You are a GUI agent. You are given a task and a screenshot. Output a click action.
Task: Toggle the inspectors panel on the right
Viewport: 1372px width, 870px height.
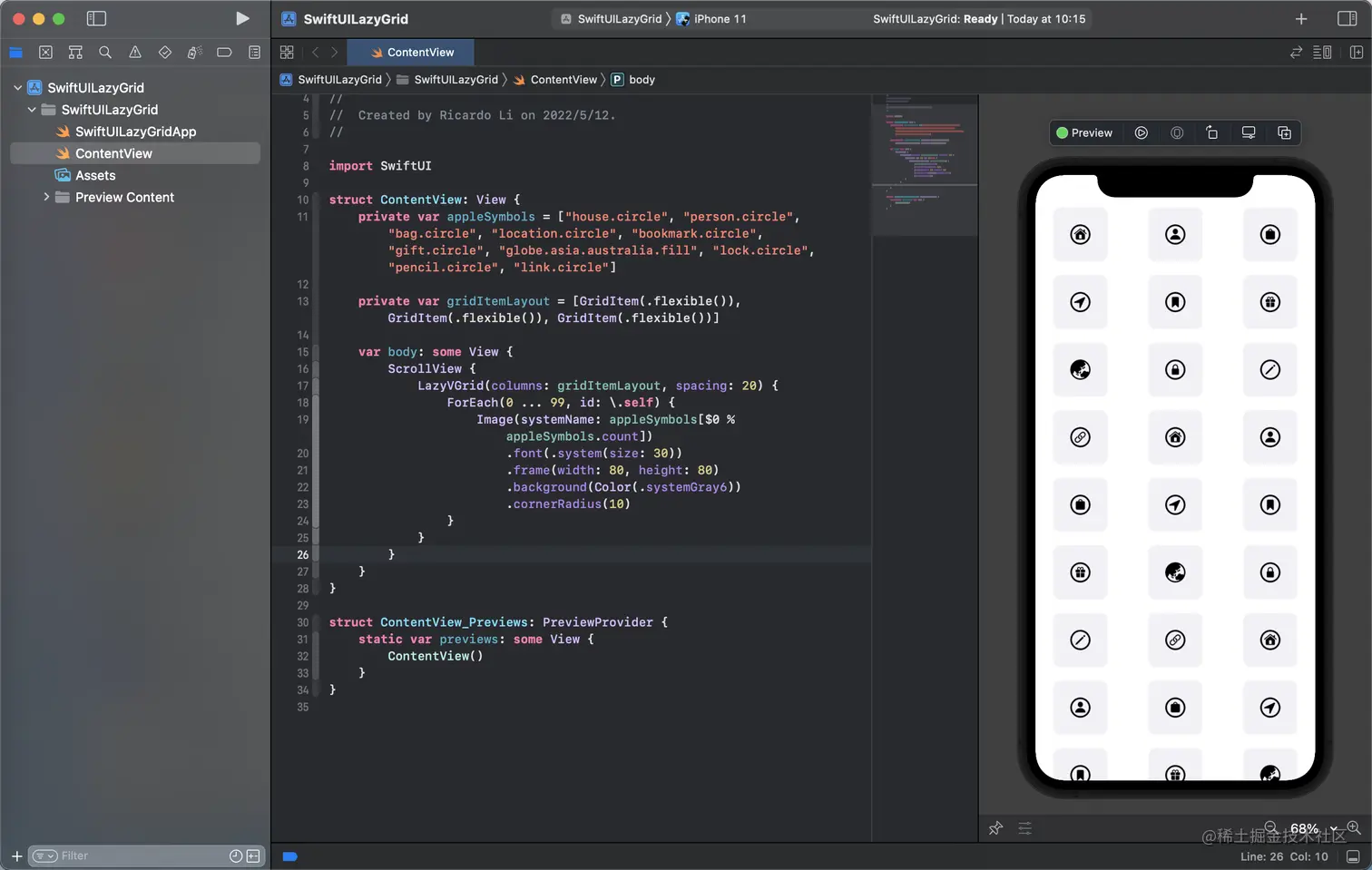coord(1347,18)
